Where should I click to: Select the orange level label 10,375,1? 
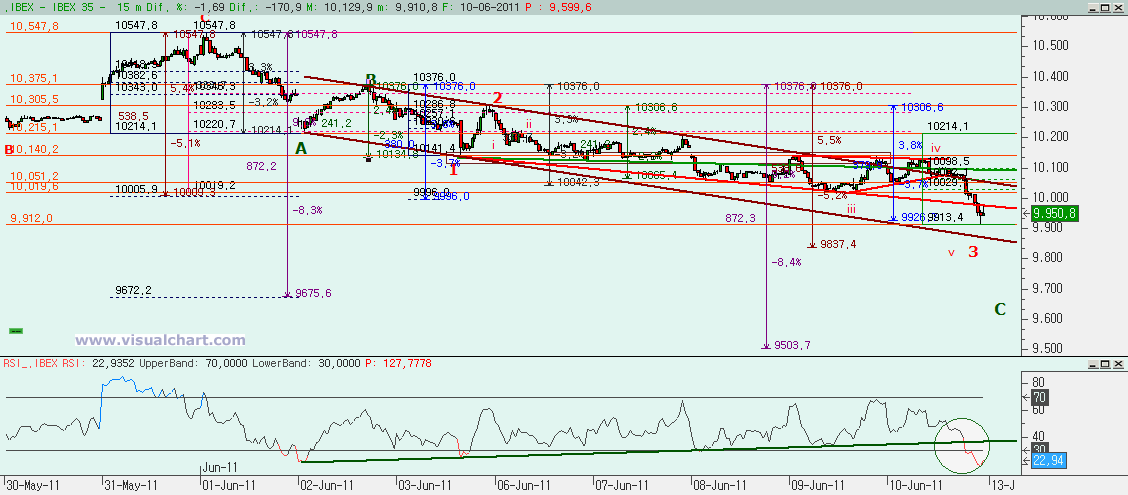(x=35, y=78)
